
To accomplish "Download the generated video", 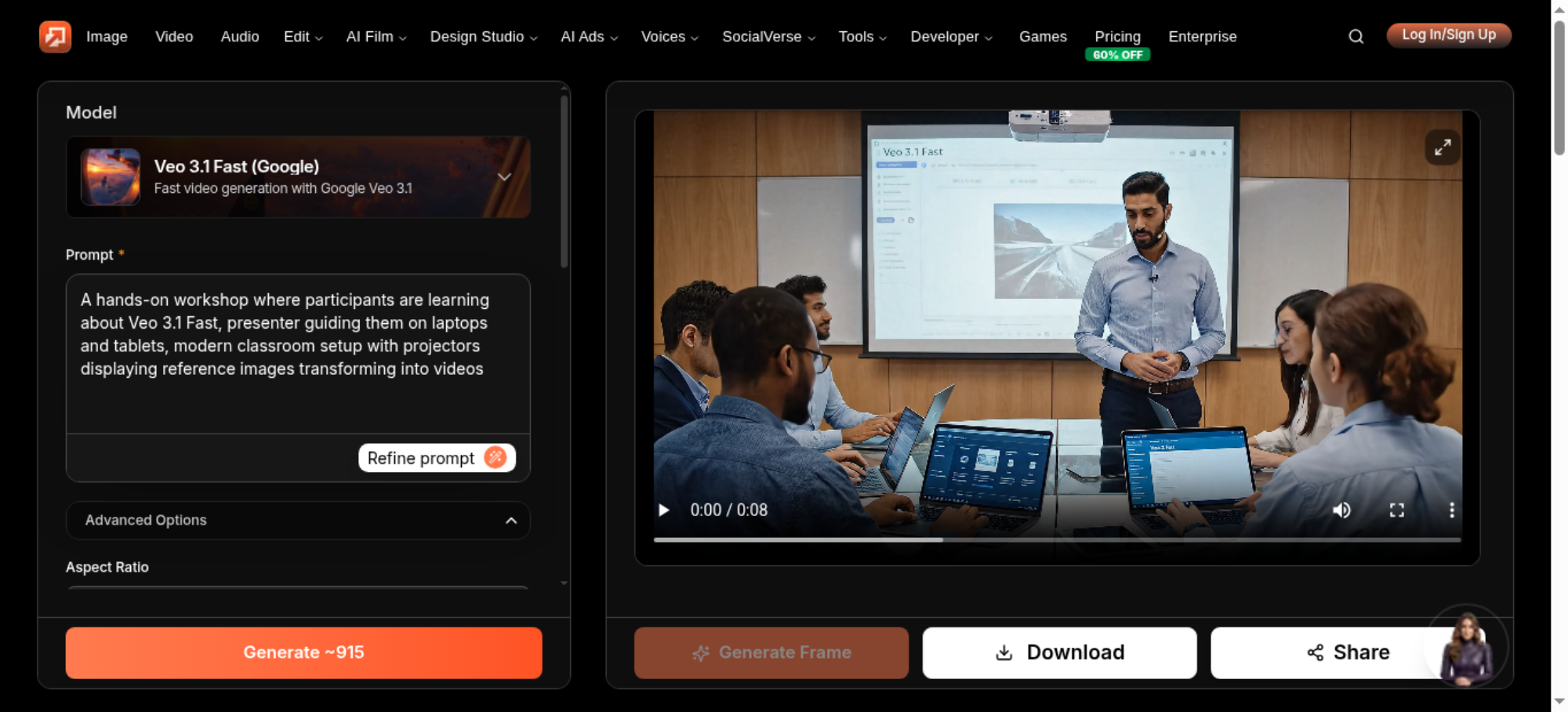I will pyautogui.click(x=1059, y=652).
